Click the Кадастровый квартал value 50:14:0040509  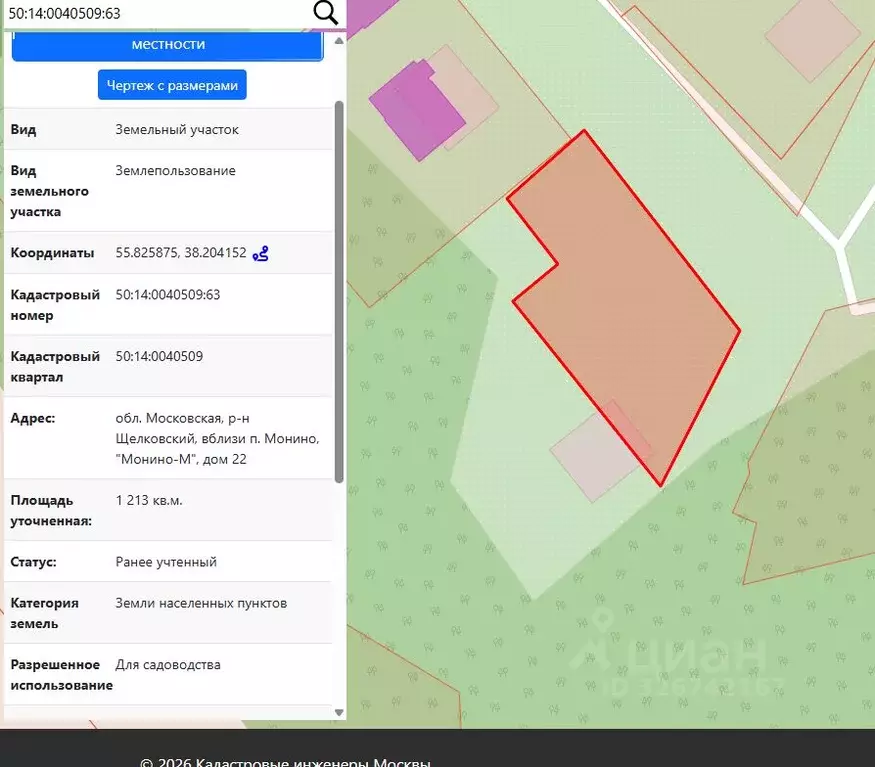pyautogui.click(x=159, y=356)
